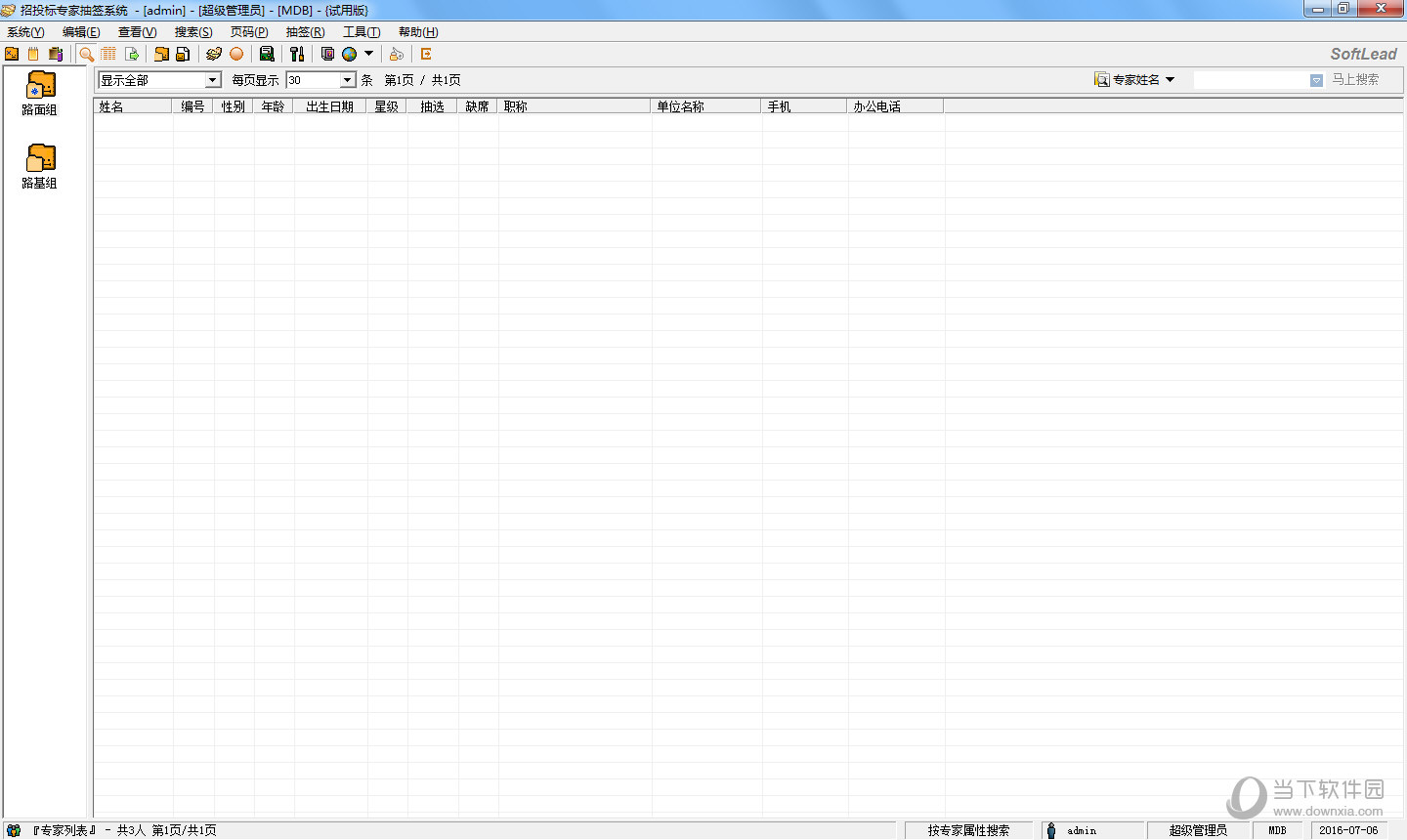Screen dimensions: 1407x840
Task: Sort by the 办公电话 column header
Action: 896,106
